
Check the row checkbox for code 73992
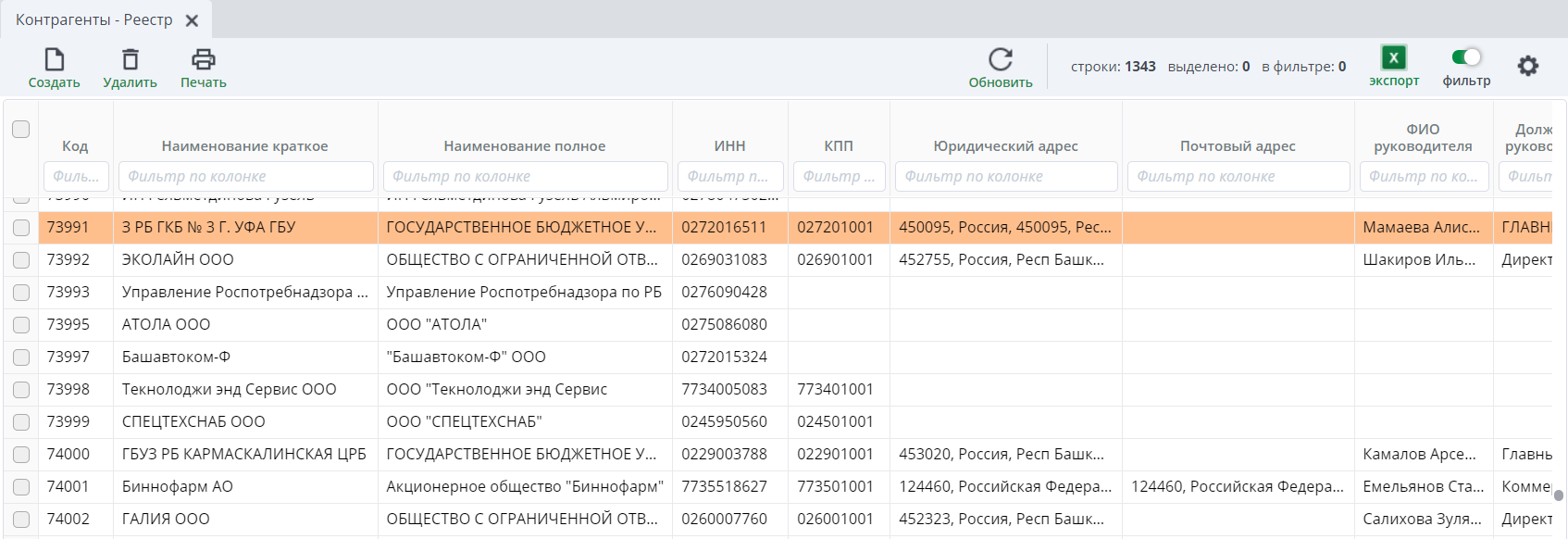tap(20, 260)
